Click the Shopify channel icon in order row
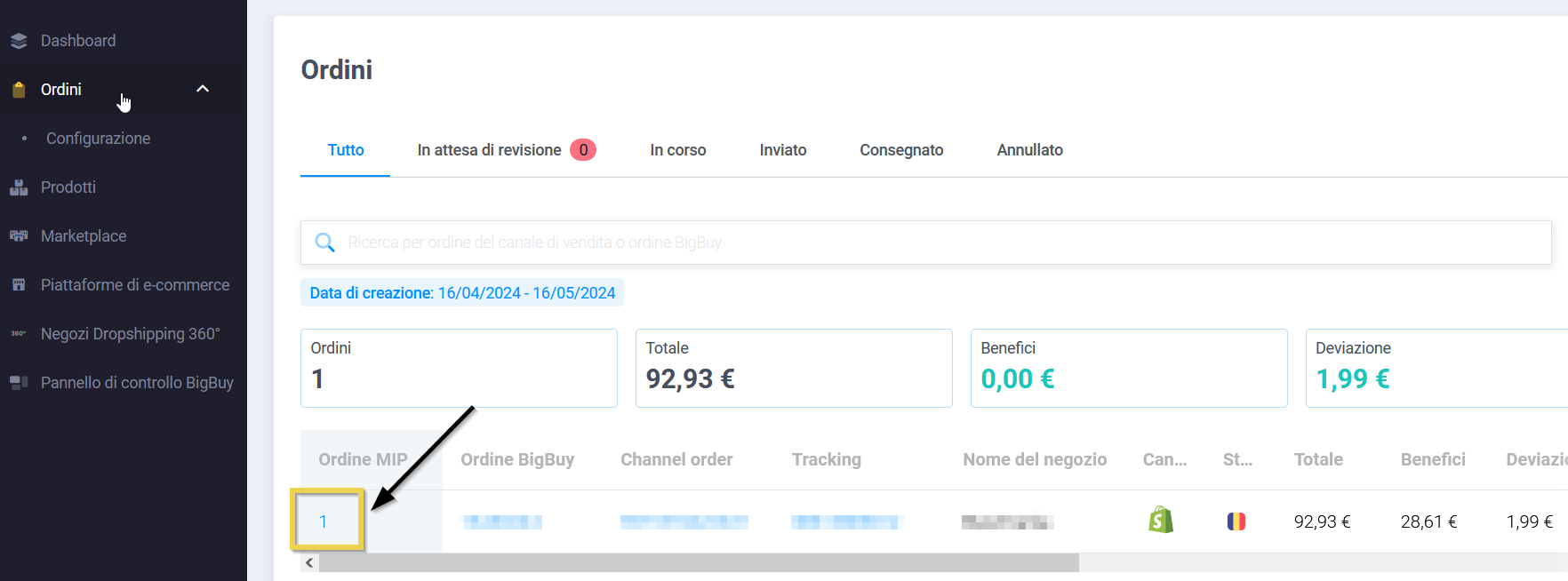The image size is (1568, 581). pos(1161,521)
